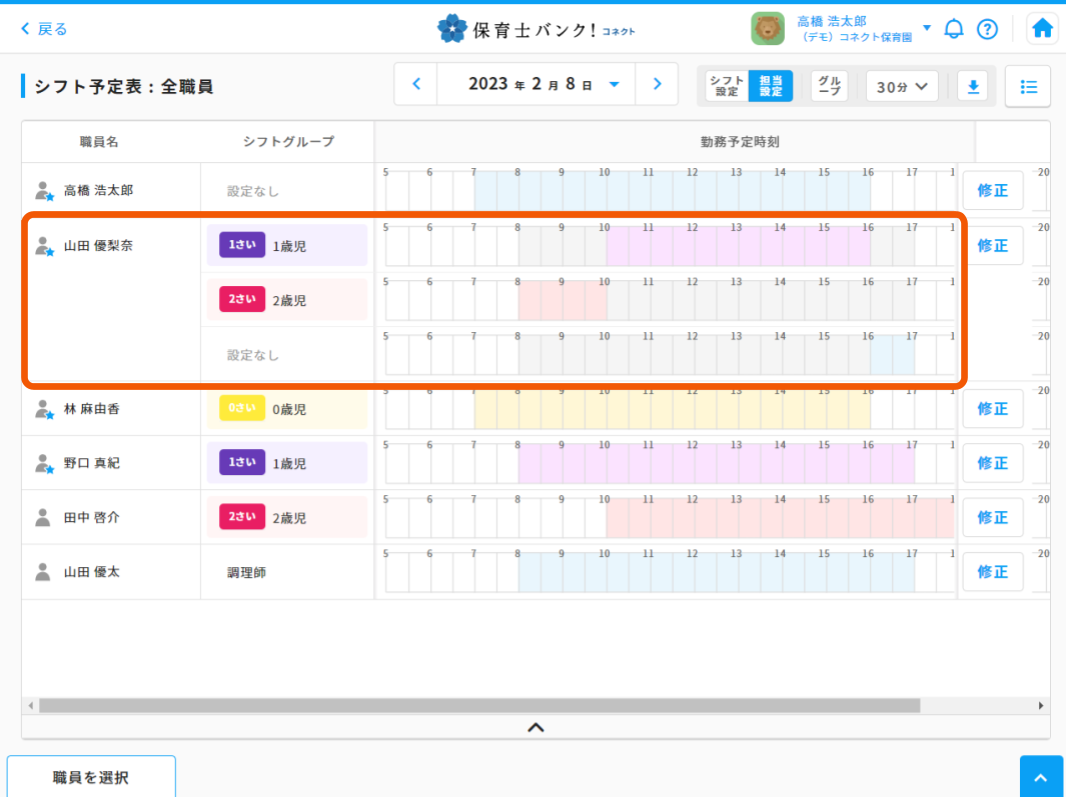Open the list view menu icon
Image resolution: width=1066 pixels, height=799 pixels.
point(1028,87)
